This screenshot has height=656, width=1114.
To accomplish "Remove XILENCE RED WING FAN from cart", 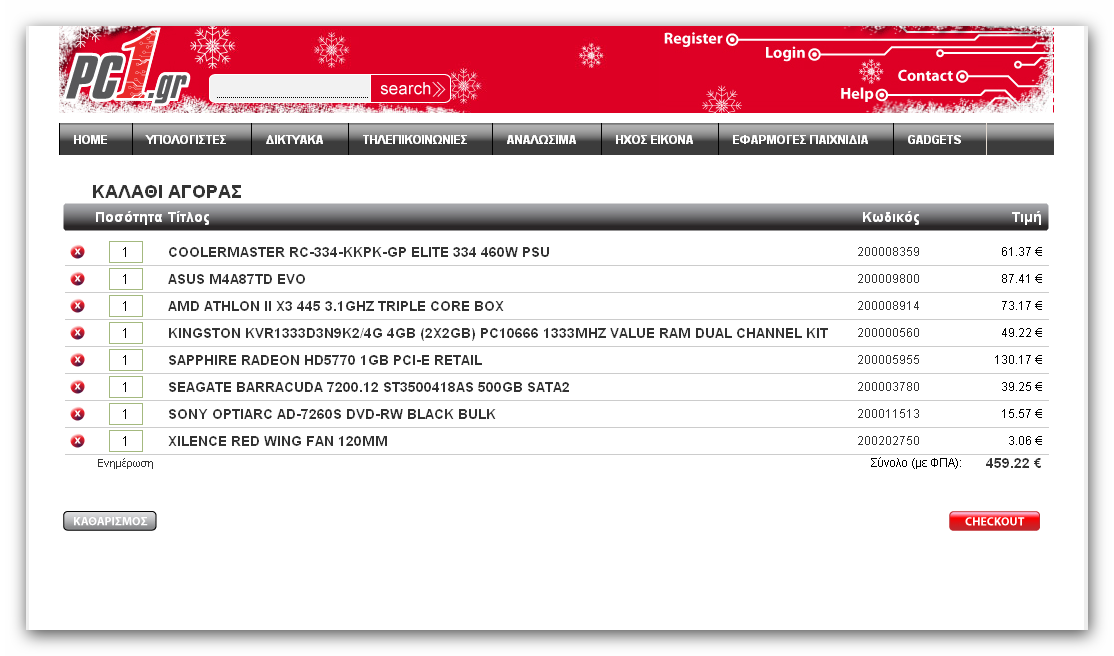I will 77,441.
